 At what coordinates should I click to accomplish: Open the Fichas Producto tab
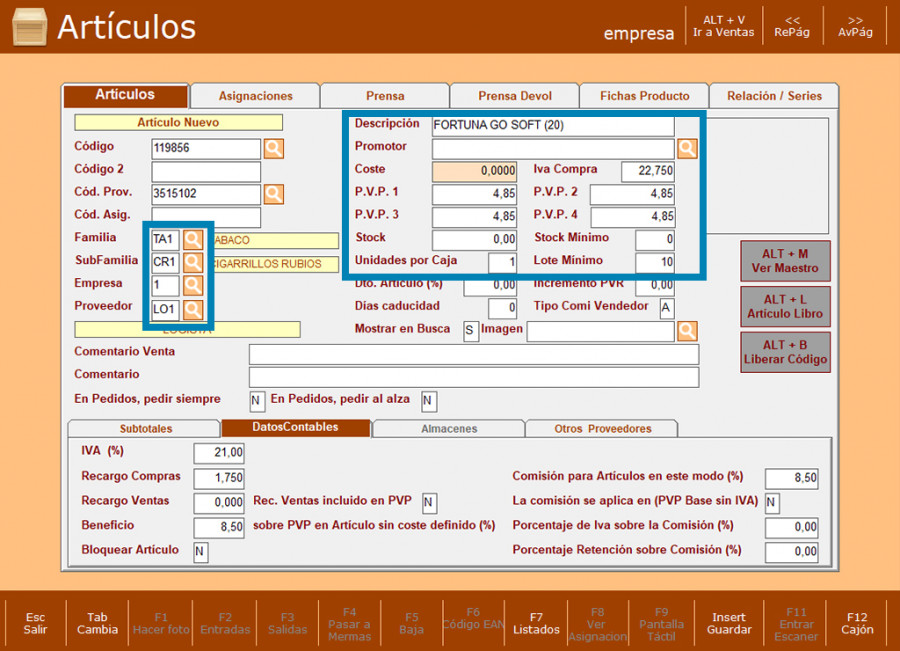click(x=644, y=96)
